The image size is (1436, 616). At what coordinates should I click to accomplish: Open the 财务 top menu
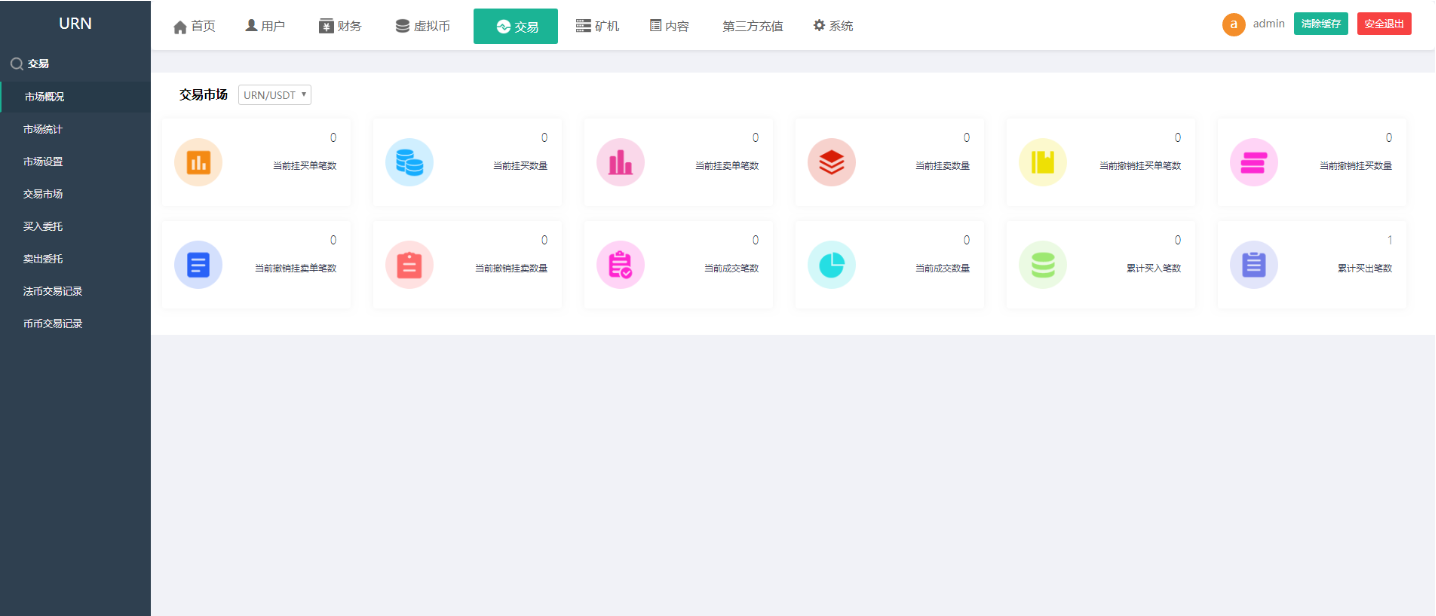pos(340,26)
